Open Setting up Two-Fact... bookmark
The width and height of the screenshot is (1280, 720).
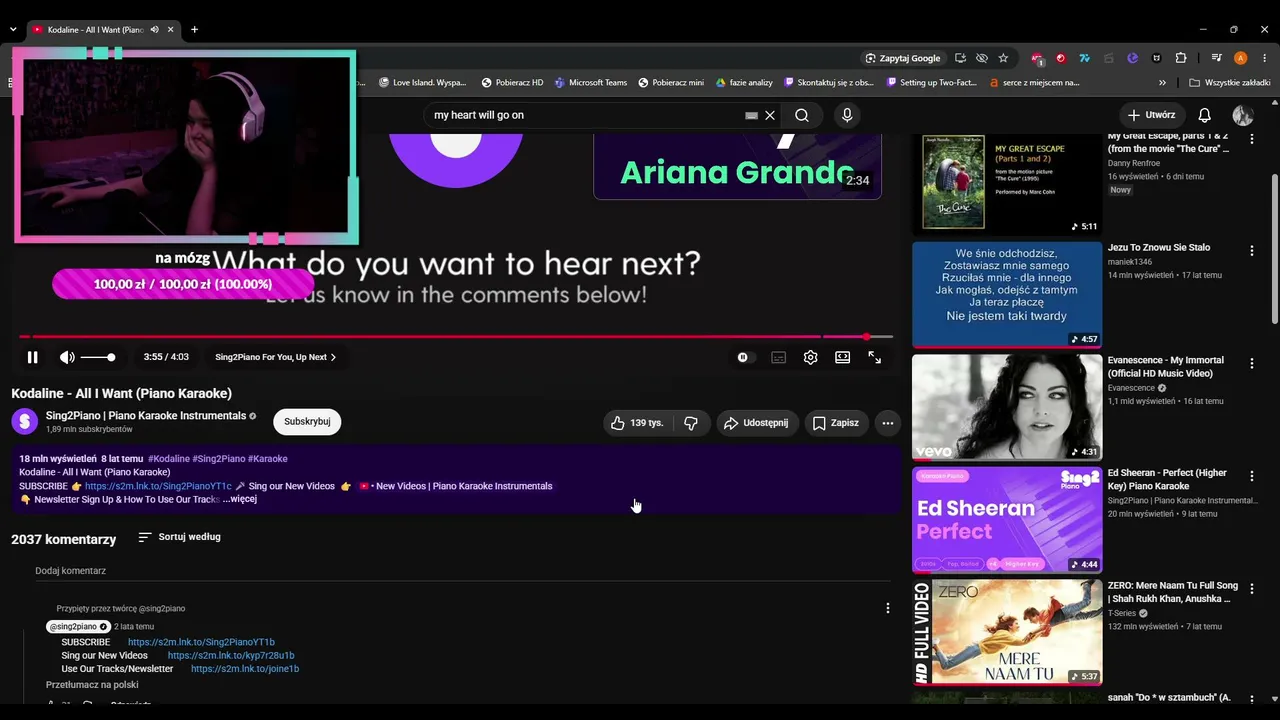tap(932, 83)
